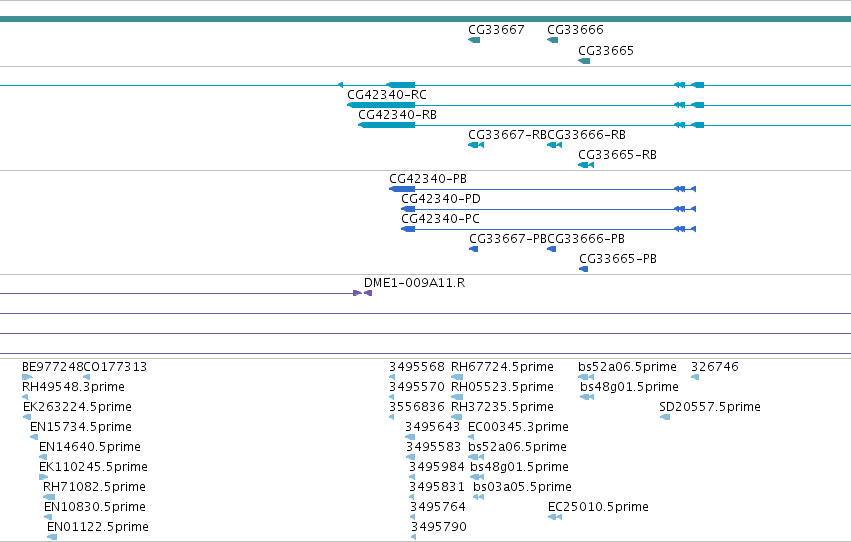Open the RH49548.3prime EST entry

pyautogui.click(x=73, y=387)
